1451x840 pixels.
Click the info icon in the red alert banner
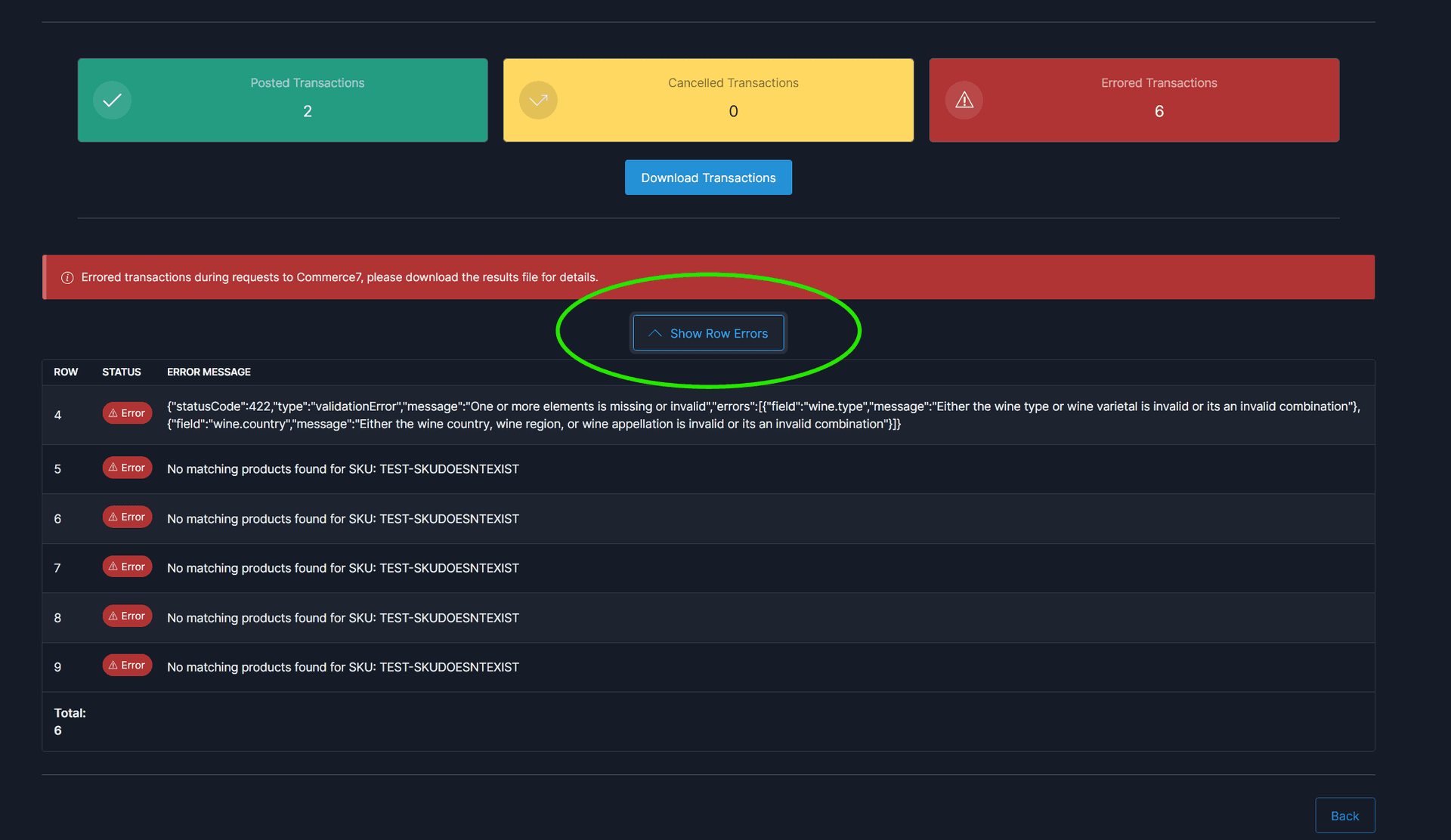click(x=67, y=278)
